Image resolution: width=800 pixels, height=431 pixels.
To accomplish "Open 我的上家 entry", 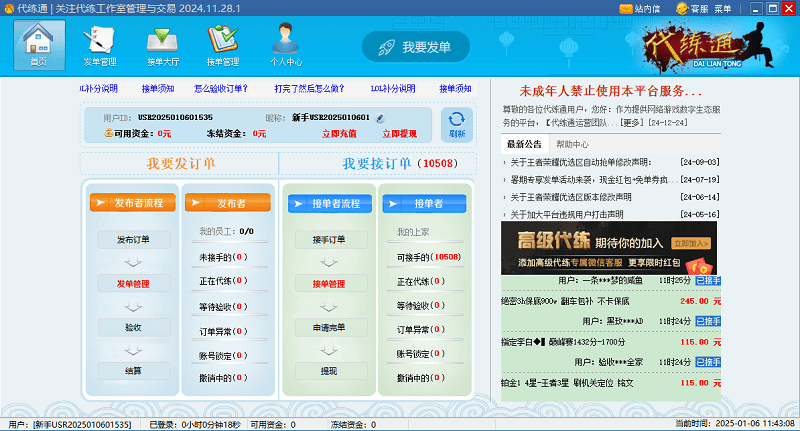I will pos(413,232).
